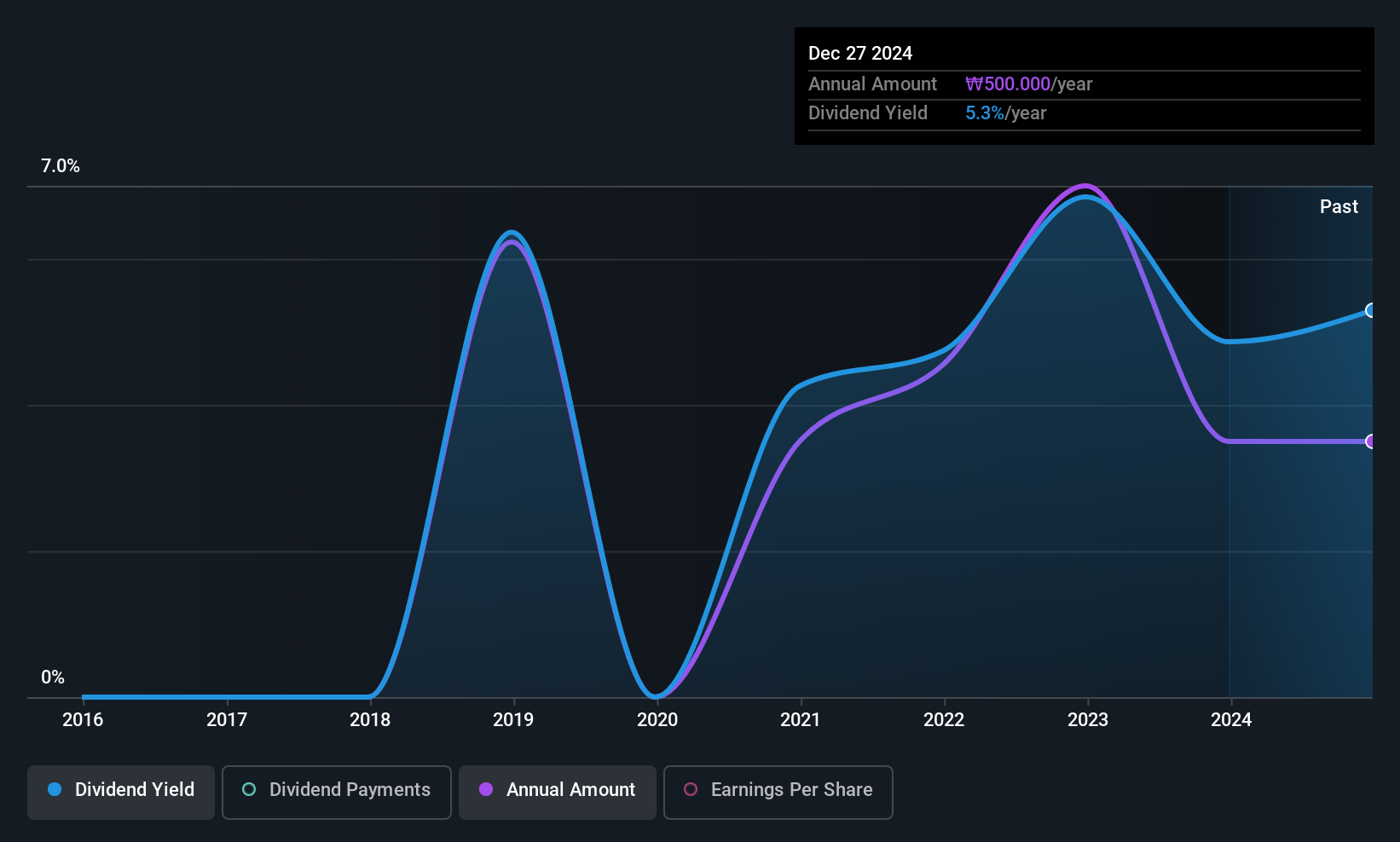This screenshot has width=1400, height=842.
Task: Click the teal Dividend Payments legend circle
Action: [x=249, y=789]
